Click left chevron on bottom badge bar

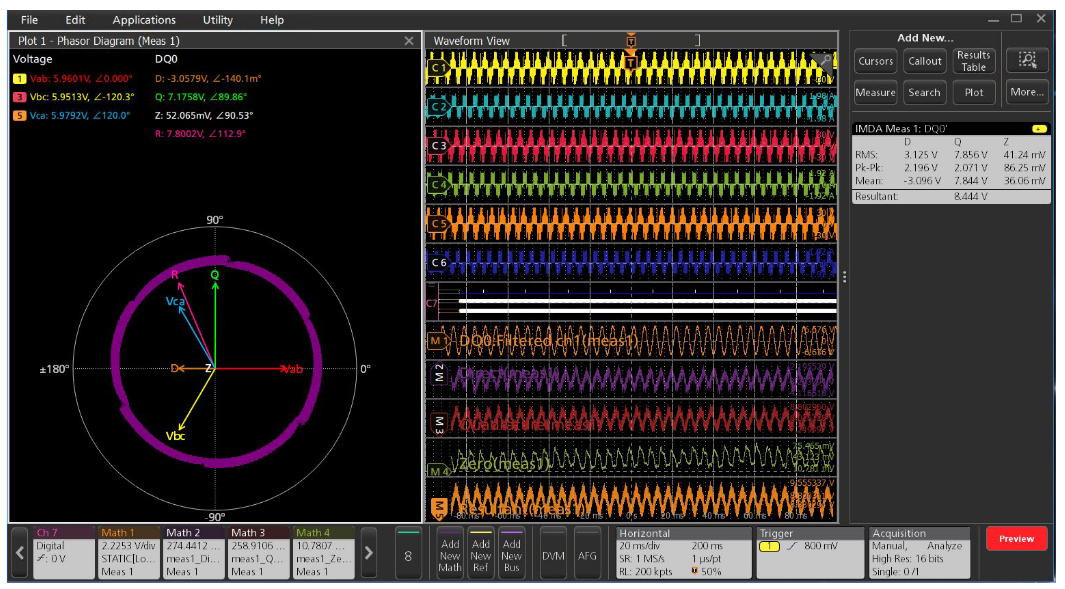click(19, 551)
